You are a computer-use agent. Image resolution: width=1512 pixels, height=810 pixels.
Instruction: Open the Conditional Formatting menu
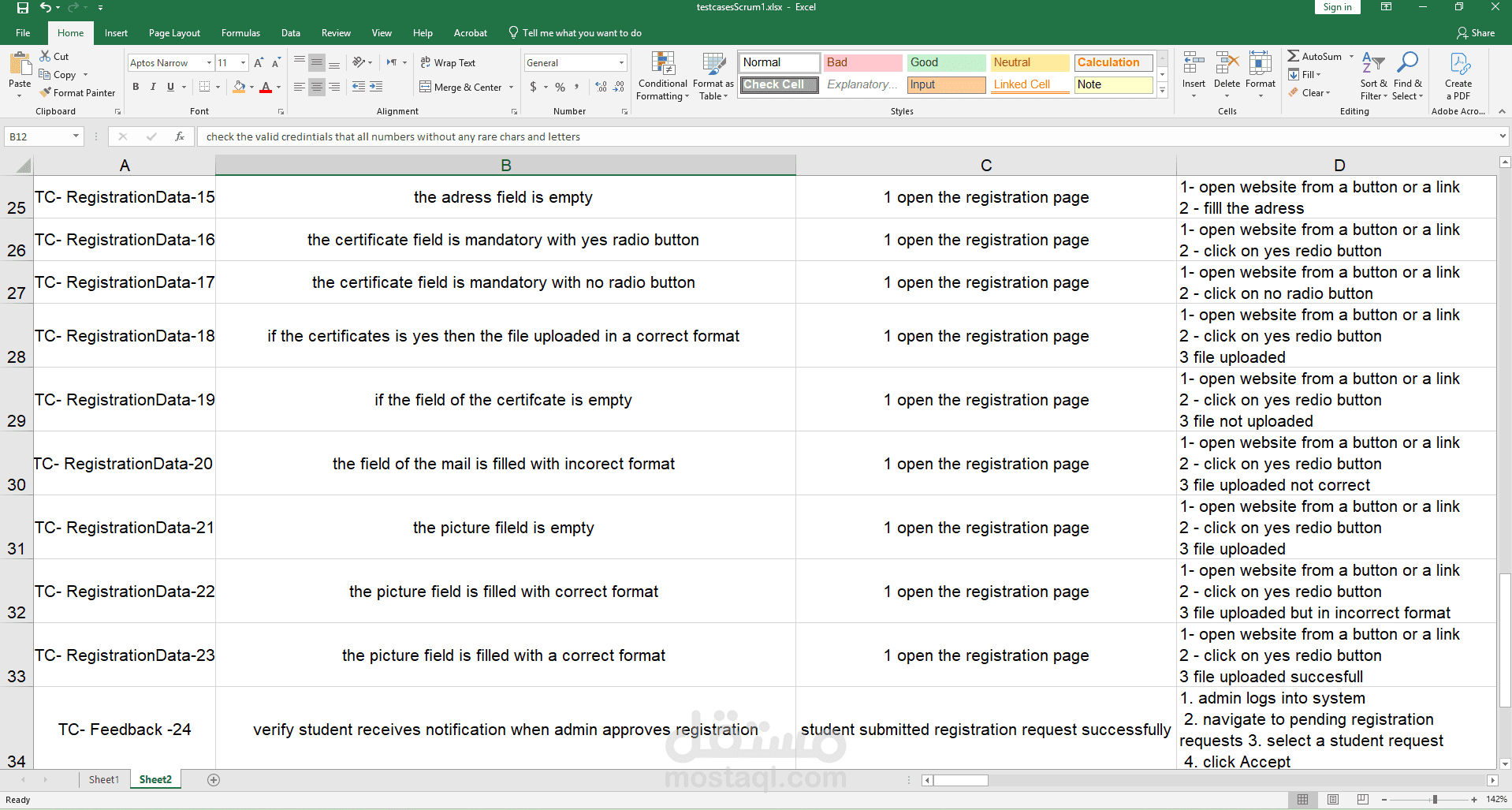point(663,77)
